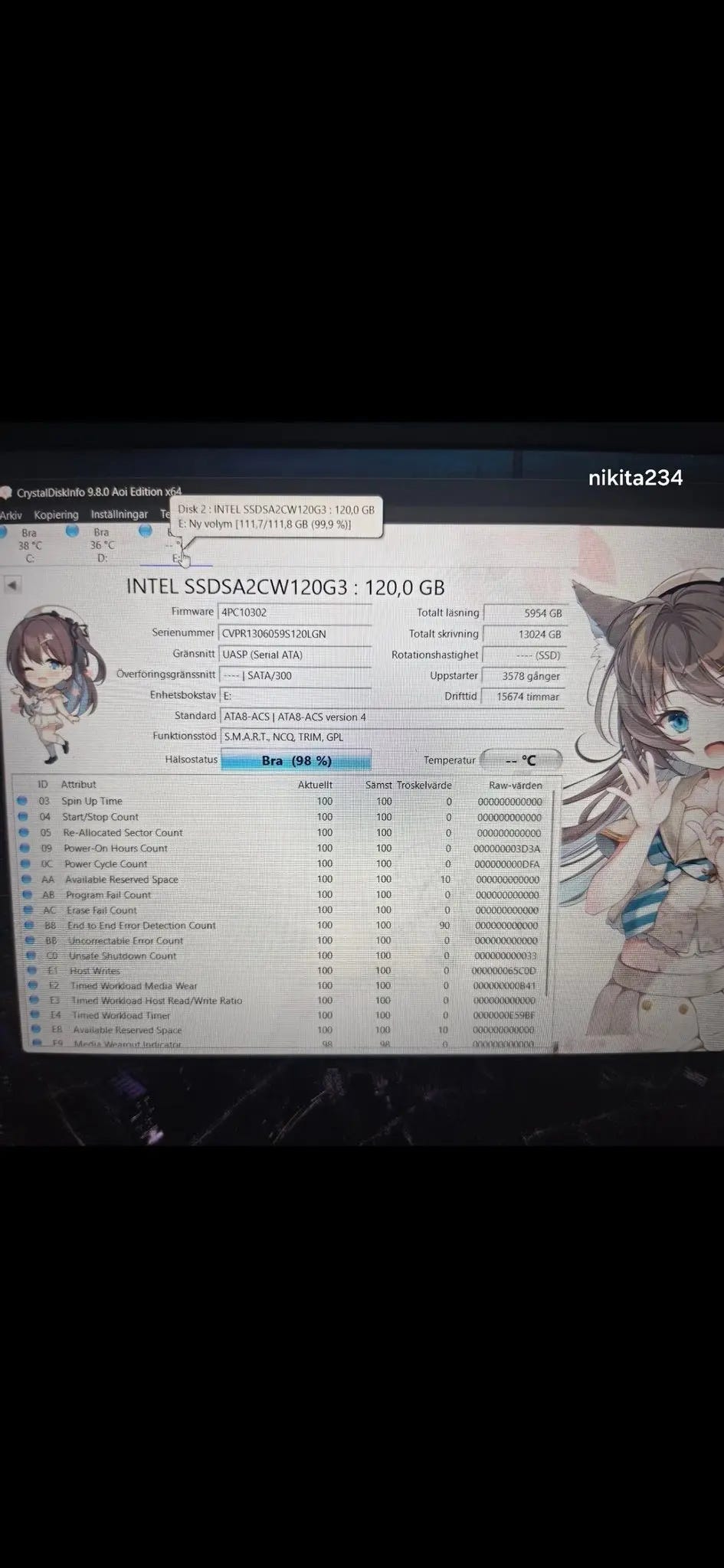This screenshot has height=1568, width=724.
Task: Click the Raw-värden column header
Action: (x=515, y=786)
